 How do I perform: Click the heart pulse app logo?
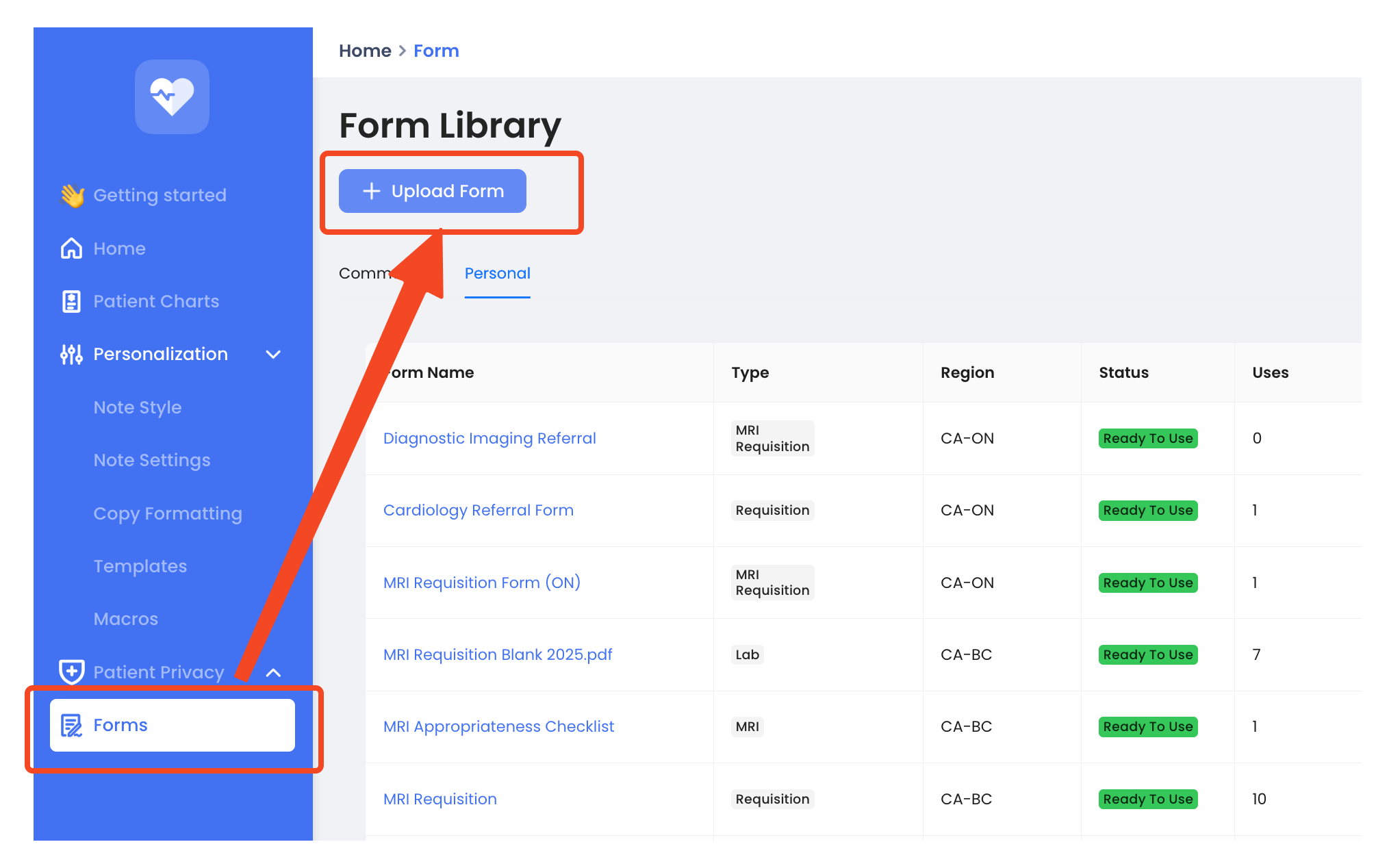coord(172,97)
